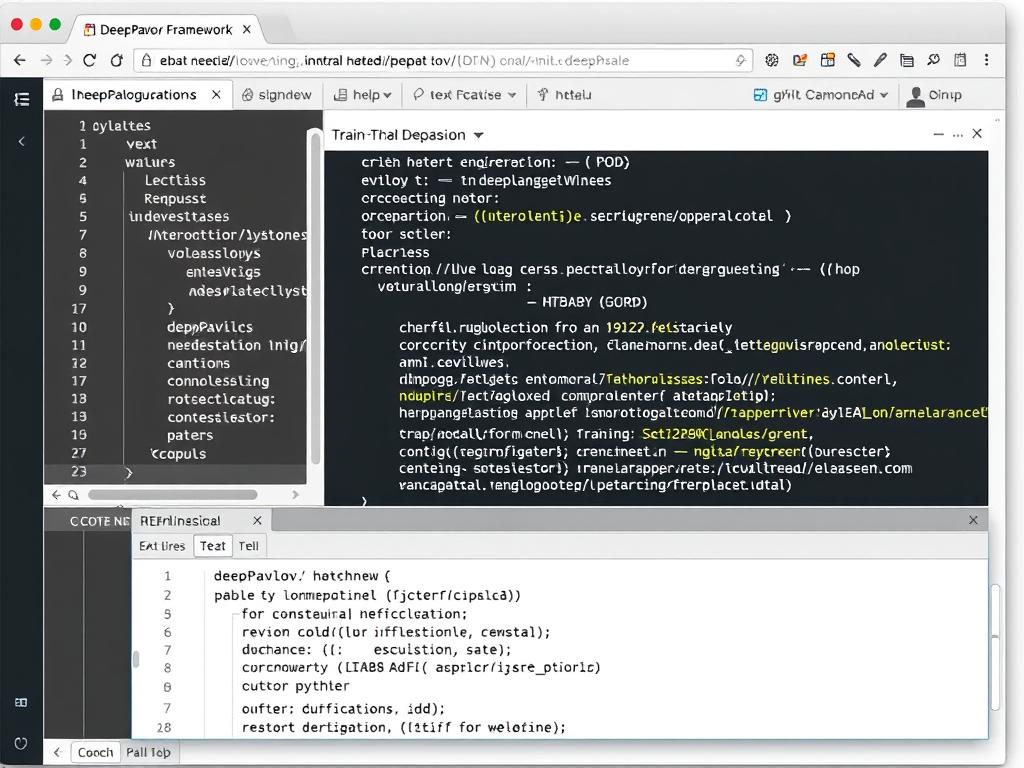Screen dimensions: 1024x768
Task: Click the panel icon near sidebar bottom
Action: click(x=21, y=703)
